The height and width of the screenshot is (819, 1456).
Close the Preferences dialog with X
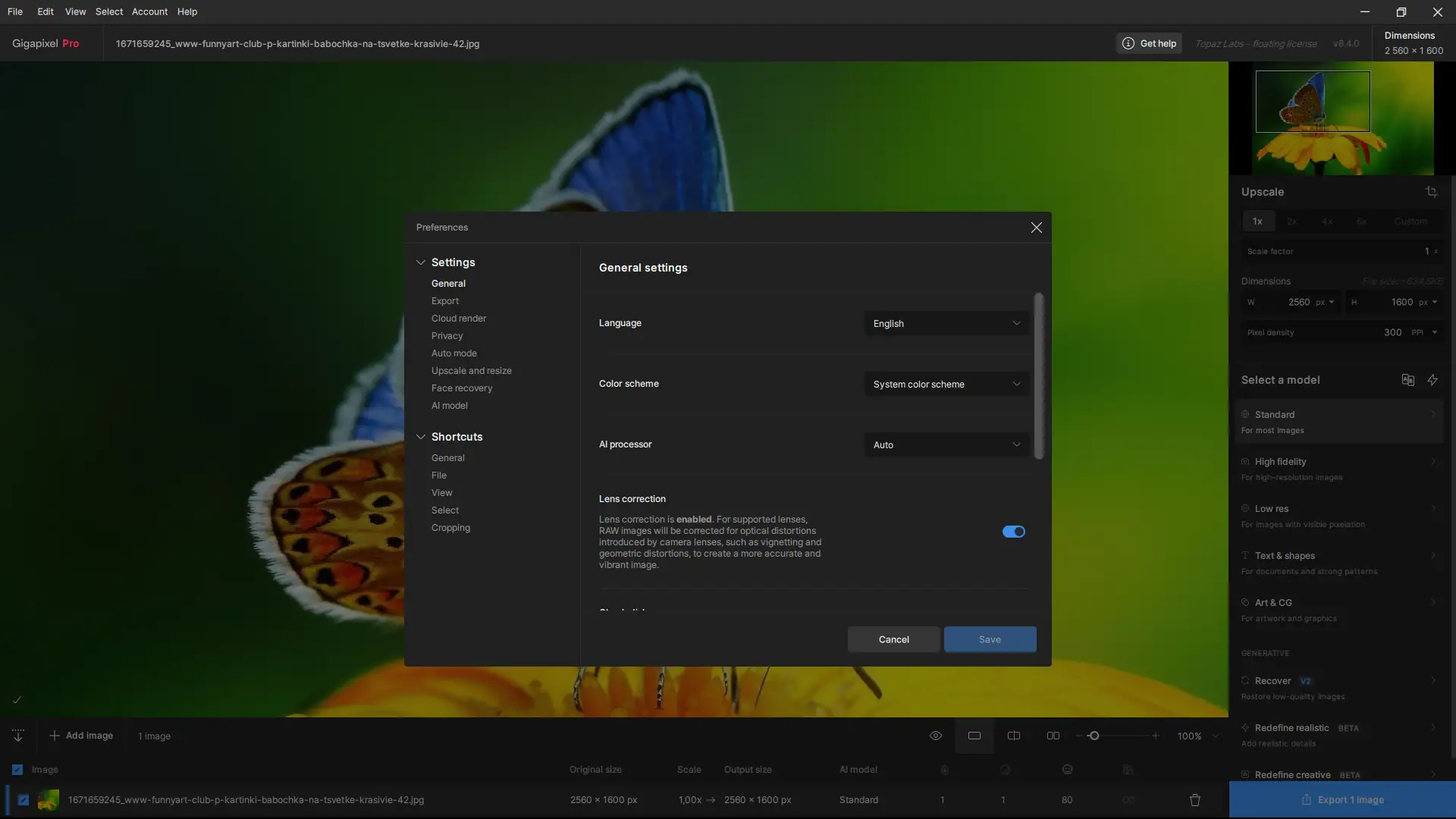click(1036, 227)
